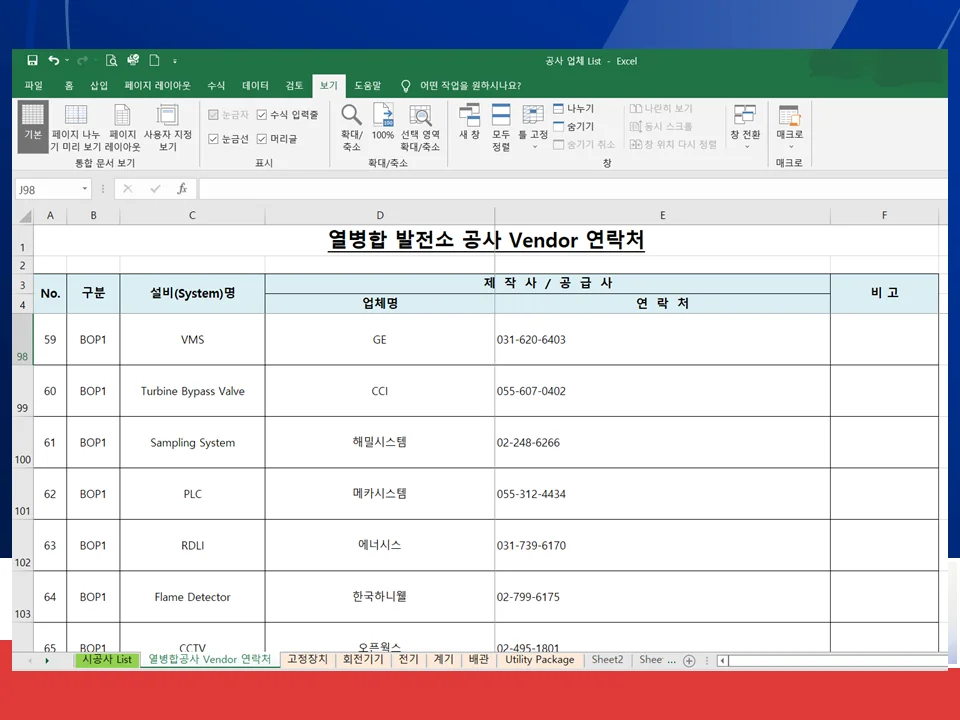Open the File (파일) tab
Viewport: 960px width, 720px height.
coord(34,86)
